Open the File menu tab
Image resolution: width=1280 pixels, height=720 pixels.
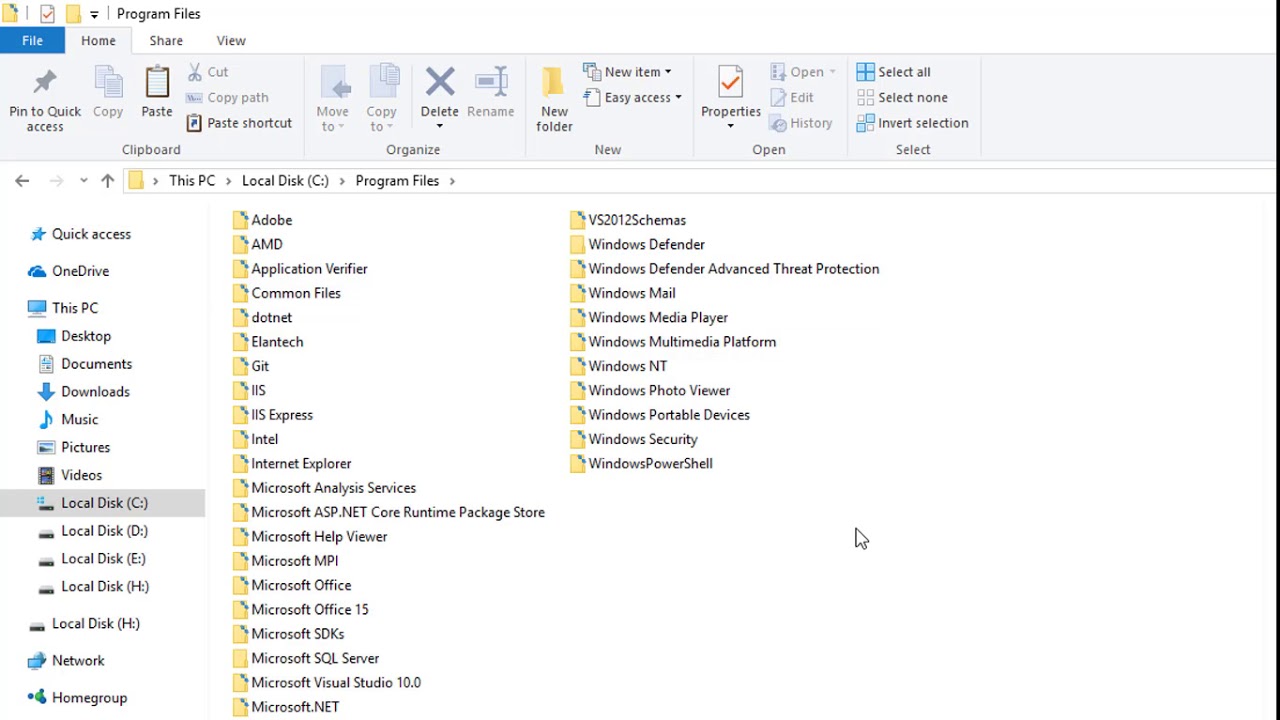[33, 41]
